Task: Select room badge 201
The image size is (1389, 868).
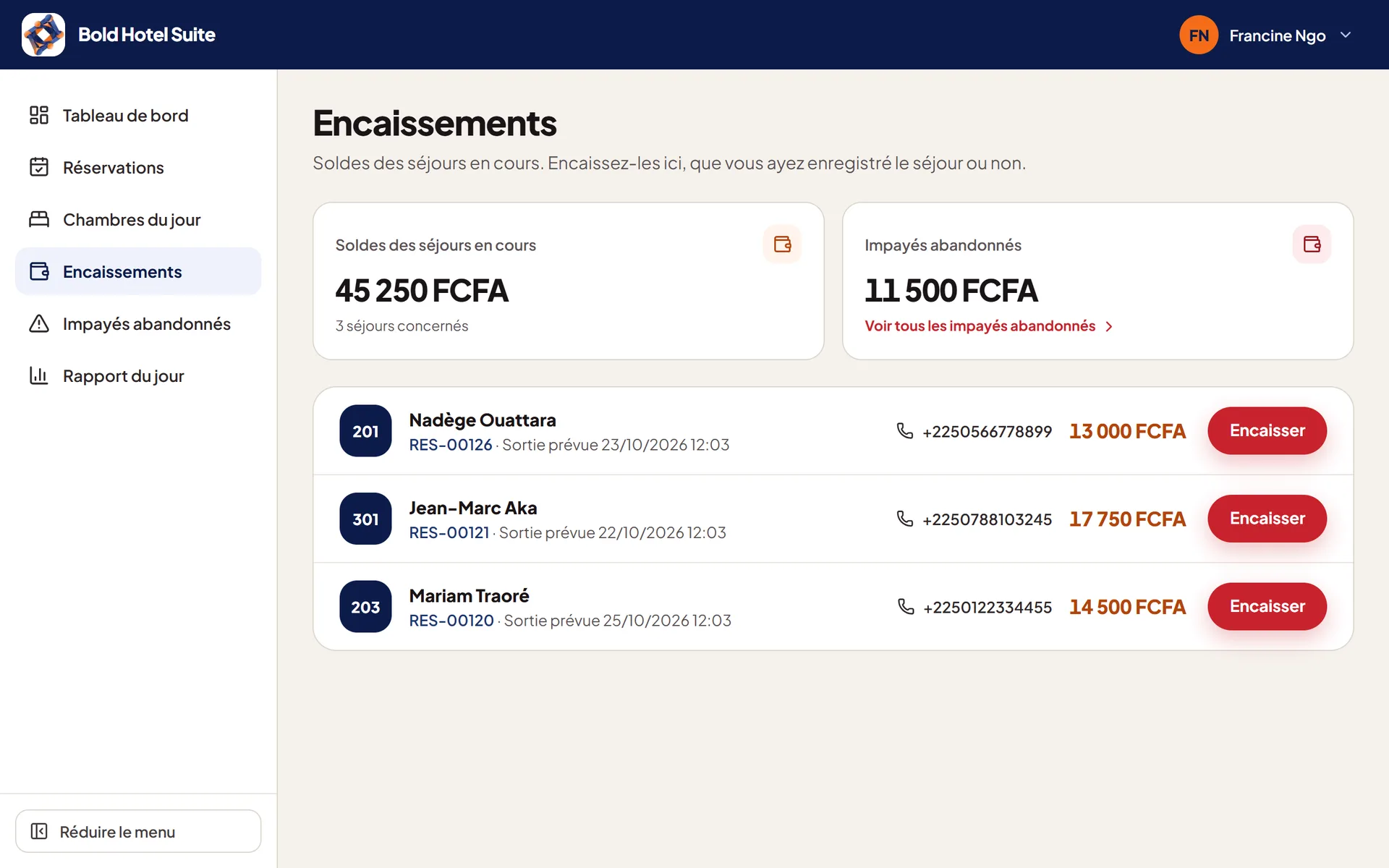Action: 365,430
